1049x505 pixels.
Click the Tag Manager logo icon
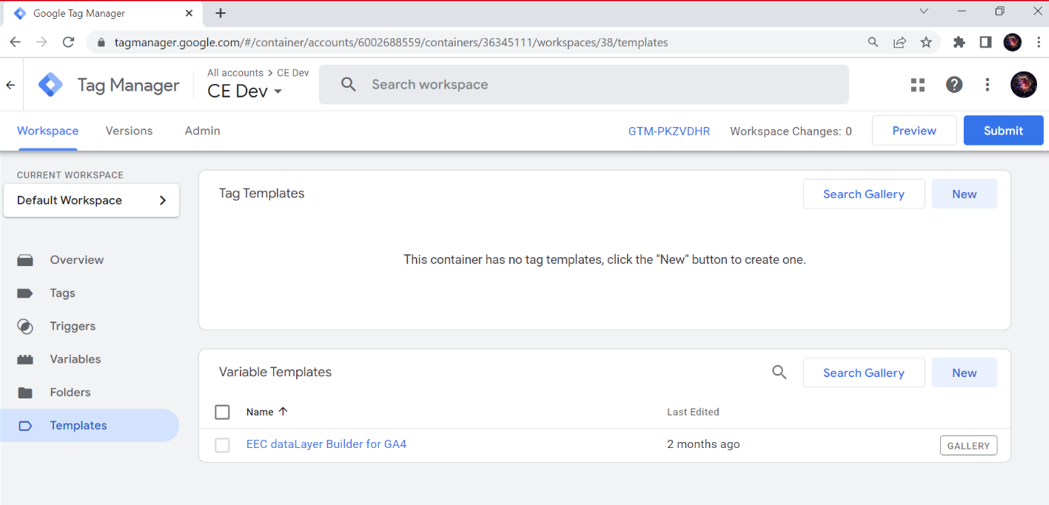50,85
